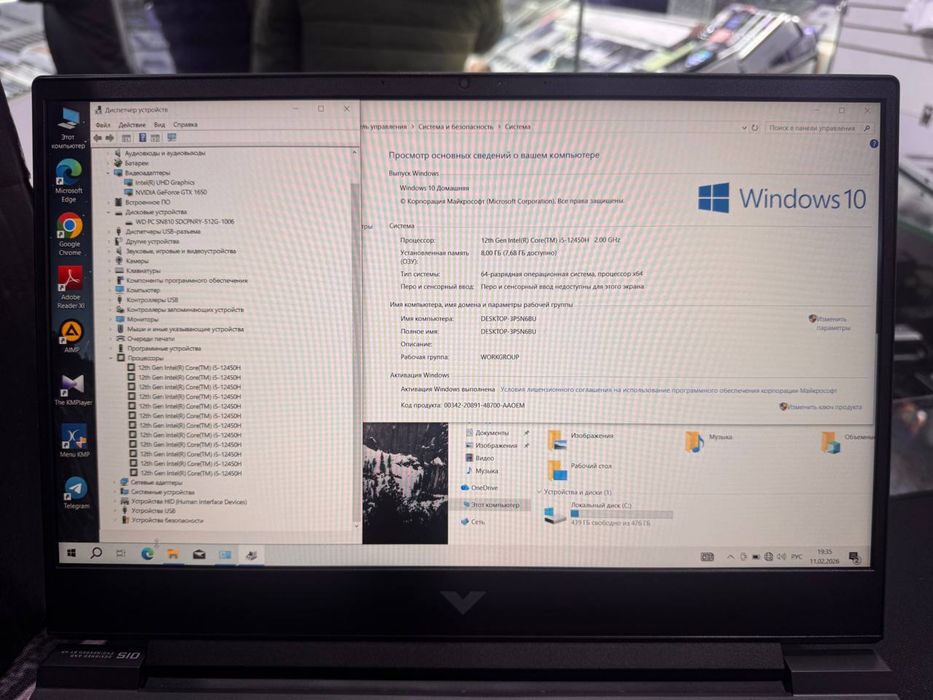Click the control panel search field
Screen dimensions: 933x700
pos(819,128)
